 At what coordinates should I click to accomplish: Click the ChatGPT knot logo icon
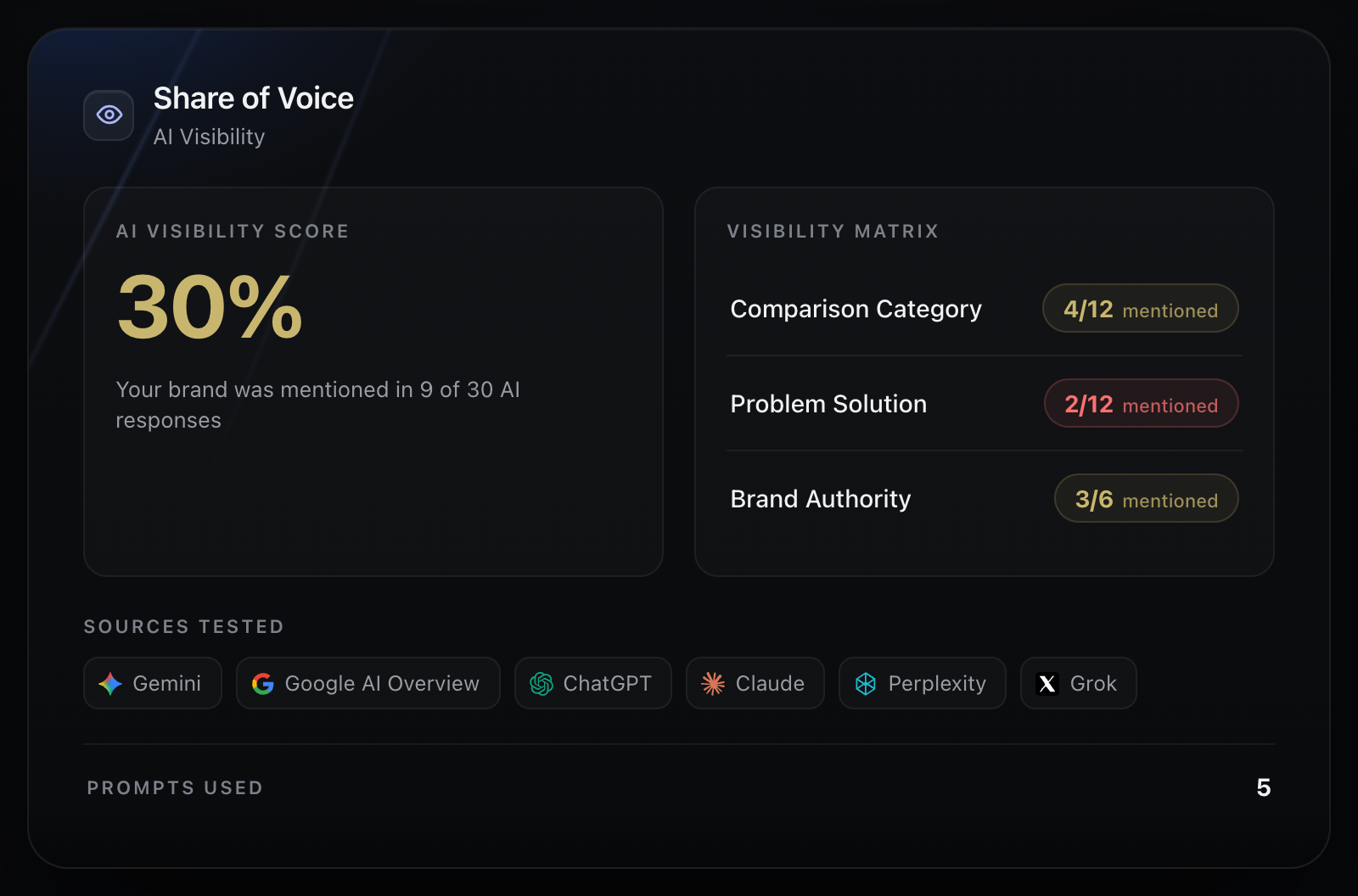tap(542, 684)
